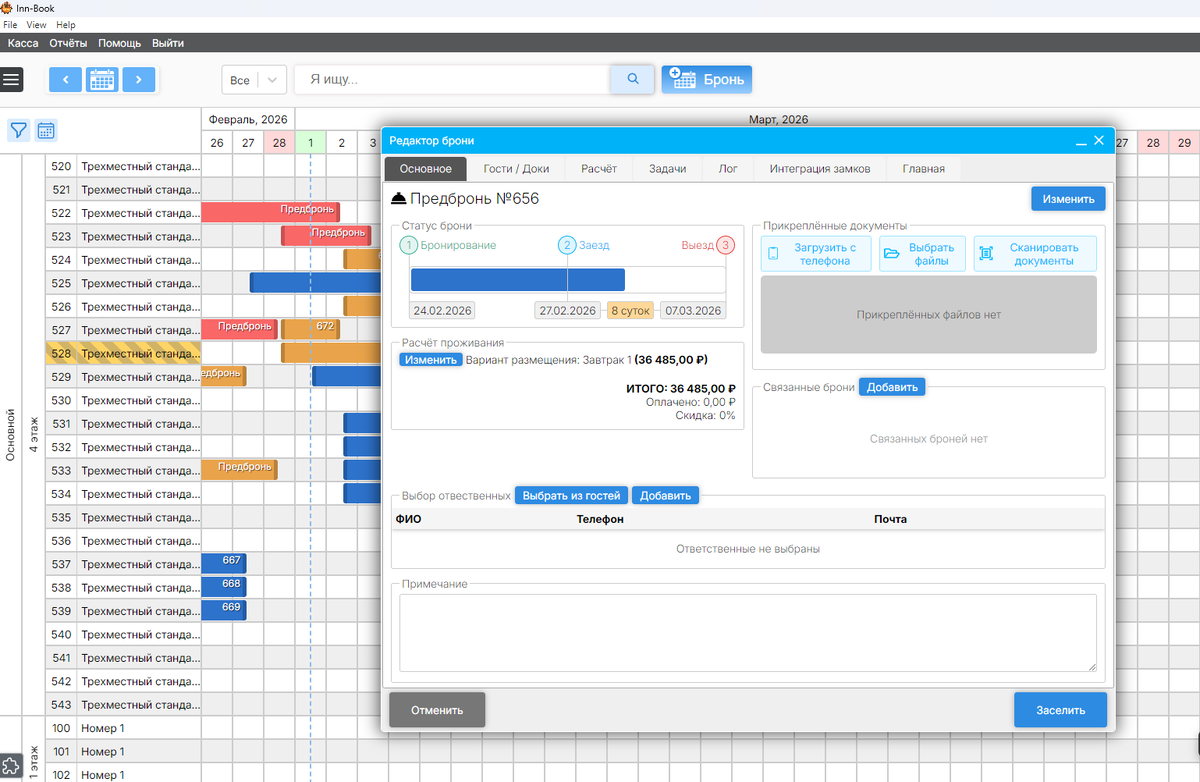Click the Заселить button
Viewport: 1200px width, 782px height.
[x=1060, y=710]
